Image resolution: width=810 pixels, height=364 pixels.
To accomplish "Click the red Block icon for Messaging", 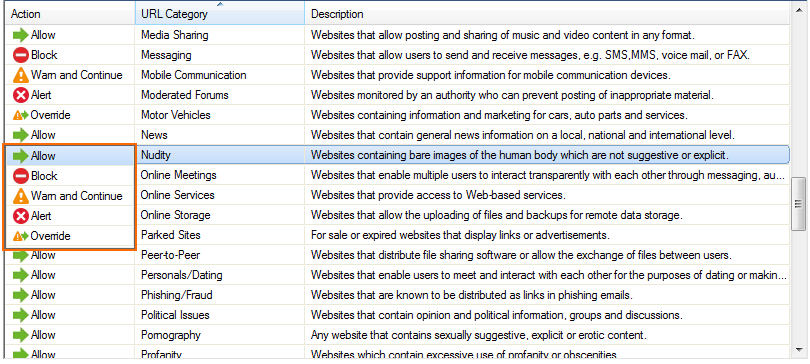I will click(21, 55).
